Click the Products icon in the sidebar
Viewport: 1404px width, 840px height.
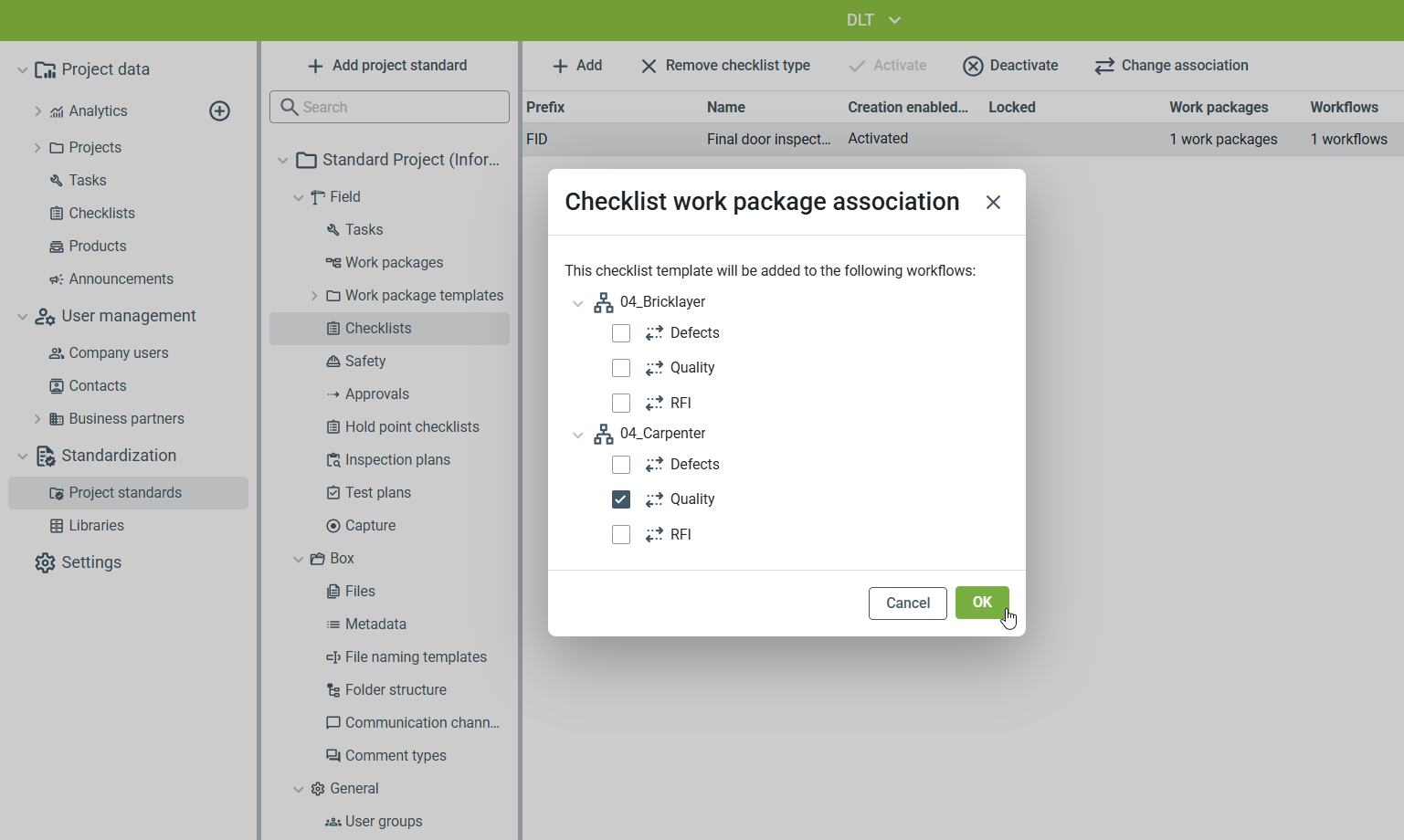click(x=57, y=247)
